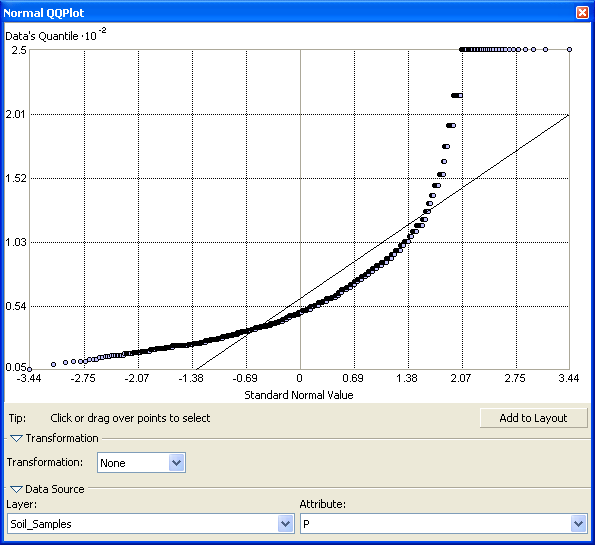Screen dimensions: 595x545
Task: Select the data point near -3.1 normal value
Action: tap(54, 364)
